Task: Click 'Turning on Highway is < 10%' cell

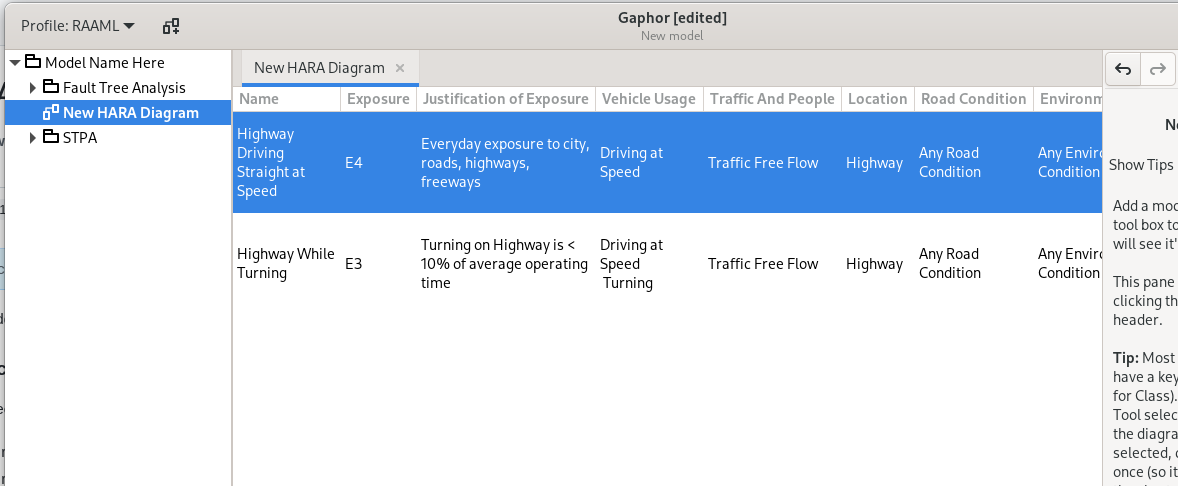Action: coord(506,264)
